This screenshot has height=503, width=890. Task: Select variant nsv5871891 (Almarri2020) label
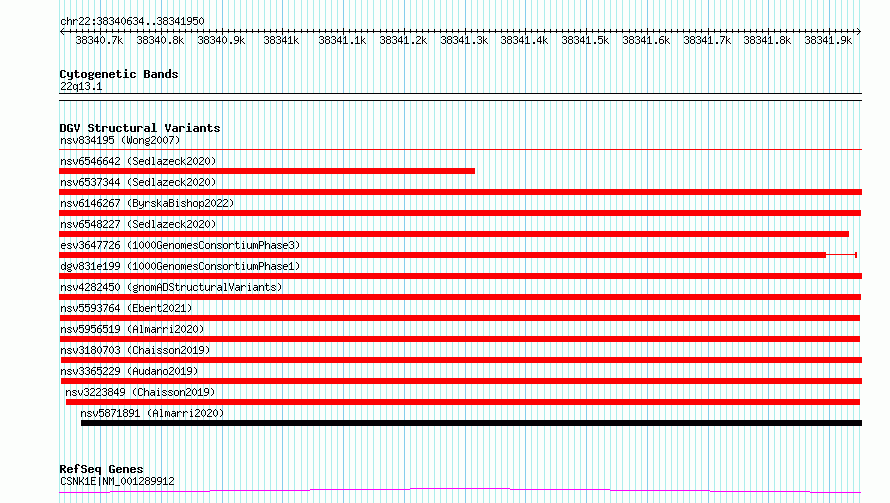click(x=152, y=413)
